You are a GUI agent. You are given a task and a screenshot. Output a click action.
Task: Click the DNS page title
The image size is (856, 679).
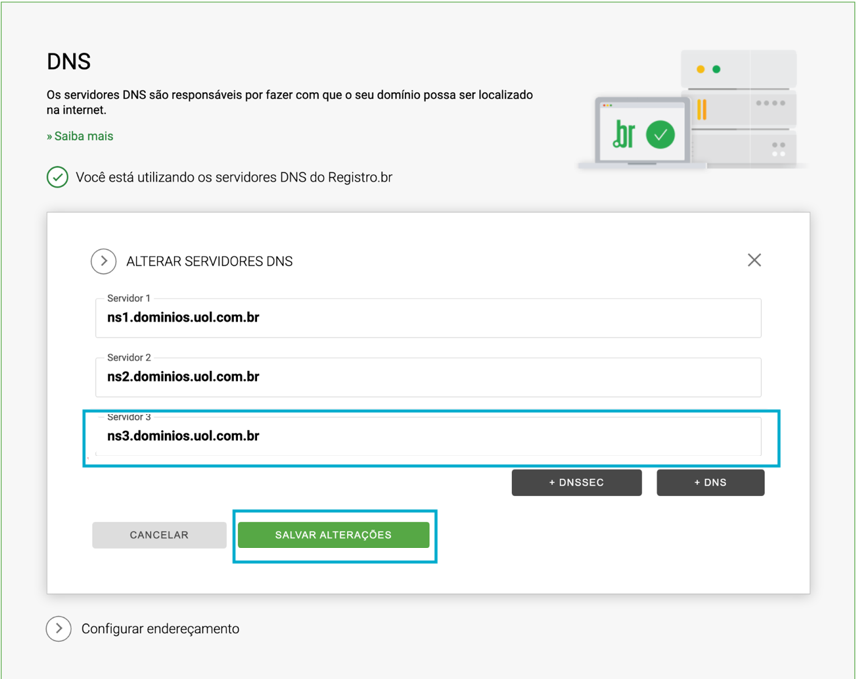69,62
